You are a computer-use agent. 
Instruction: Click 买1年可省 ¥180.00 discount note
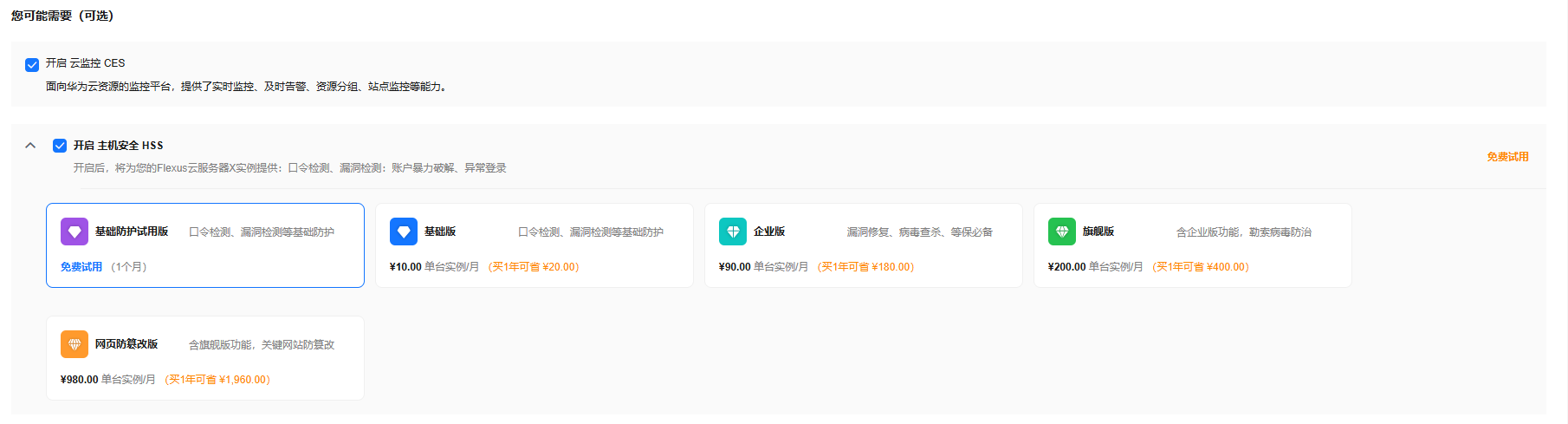point(865,267)
